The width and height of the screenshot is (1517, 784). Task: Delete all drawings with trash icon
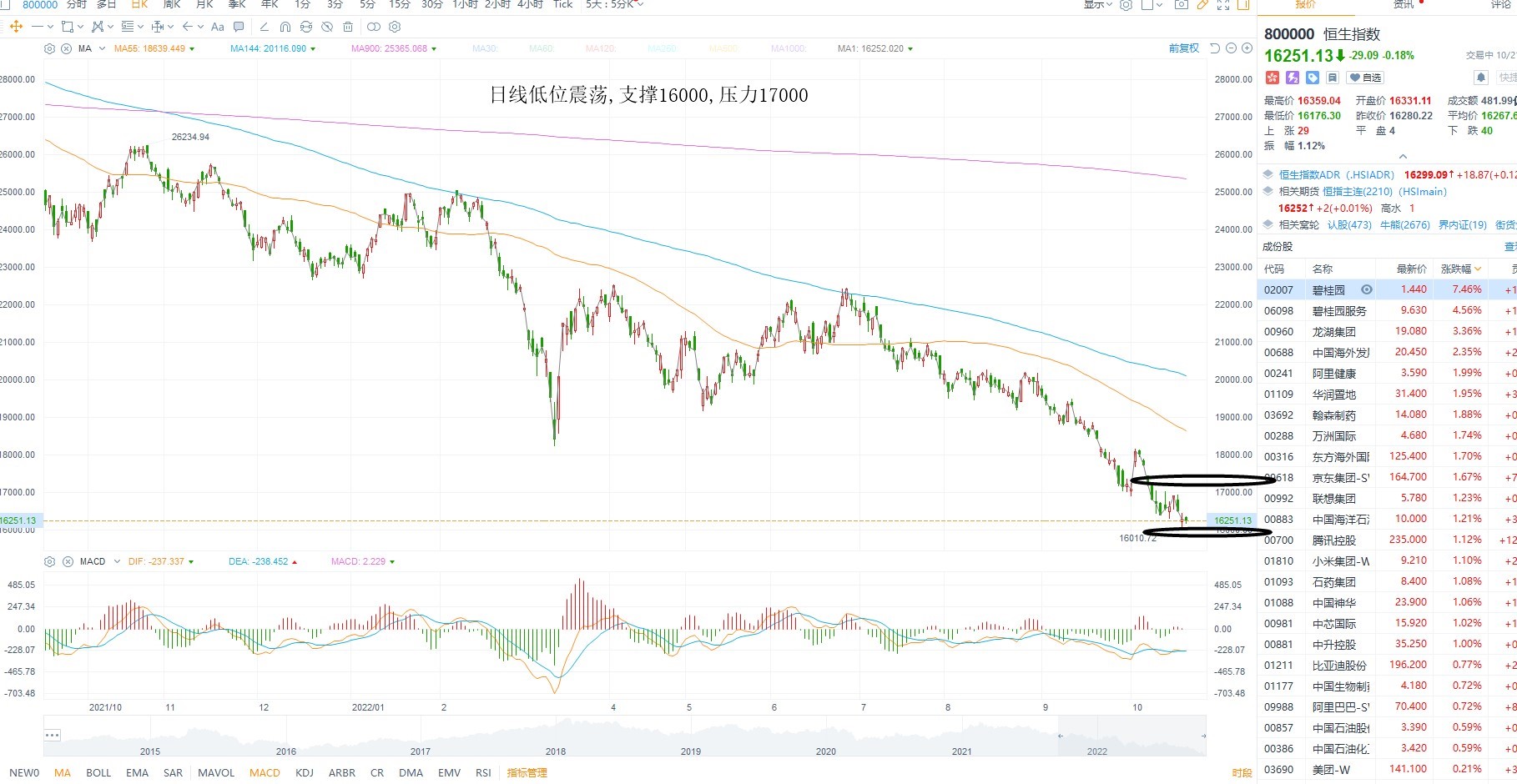click(x=348, y=27)
